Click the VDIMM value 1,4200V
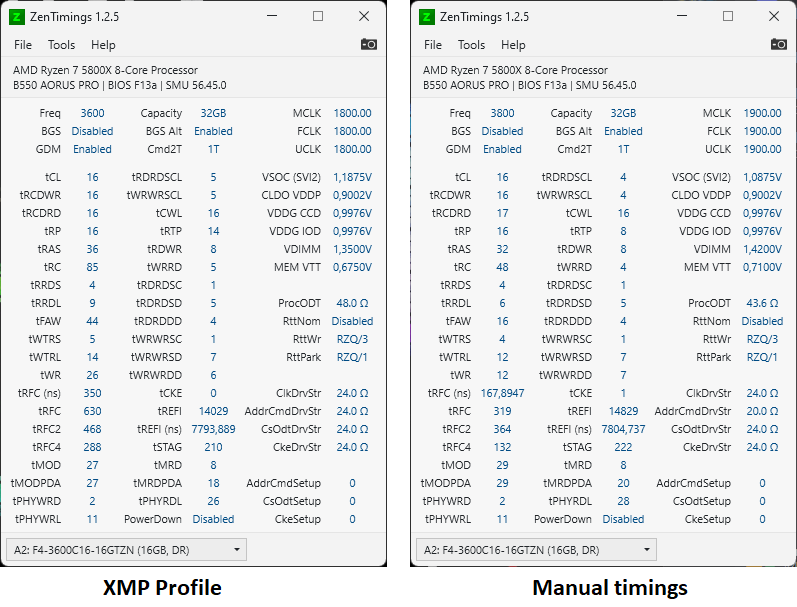 coord(762,249)
